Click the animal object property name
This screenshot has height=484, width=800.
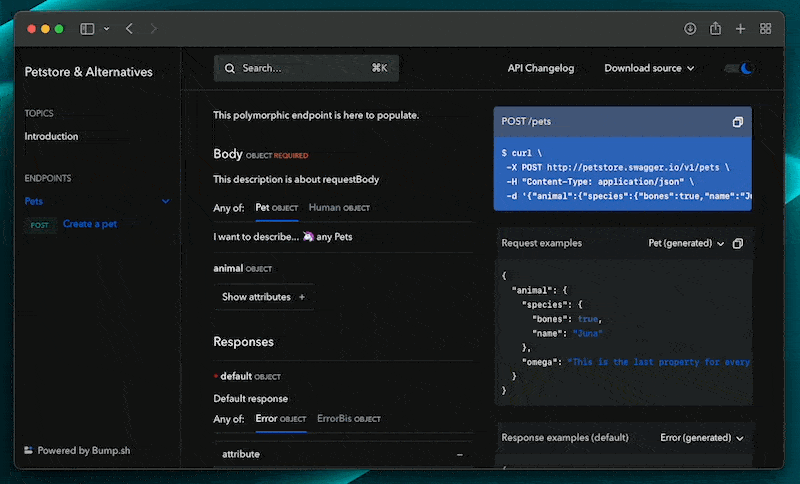point(228,268)
